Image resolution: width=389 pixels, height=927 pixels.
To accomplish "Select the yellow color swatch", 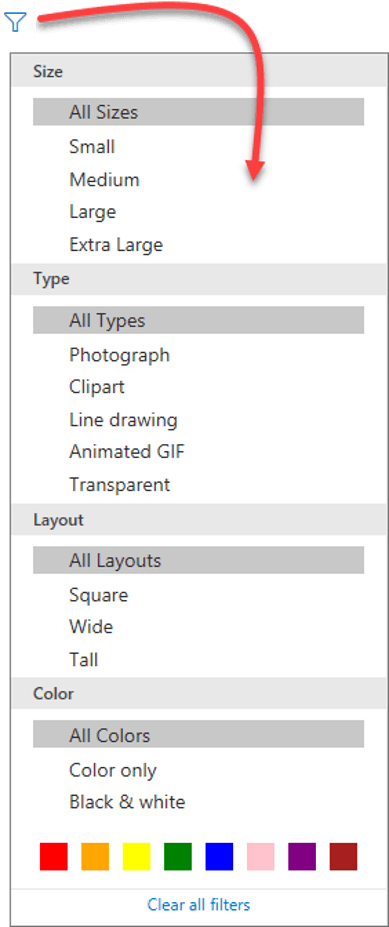I will (x=137, y=857).
